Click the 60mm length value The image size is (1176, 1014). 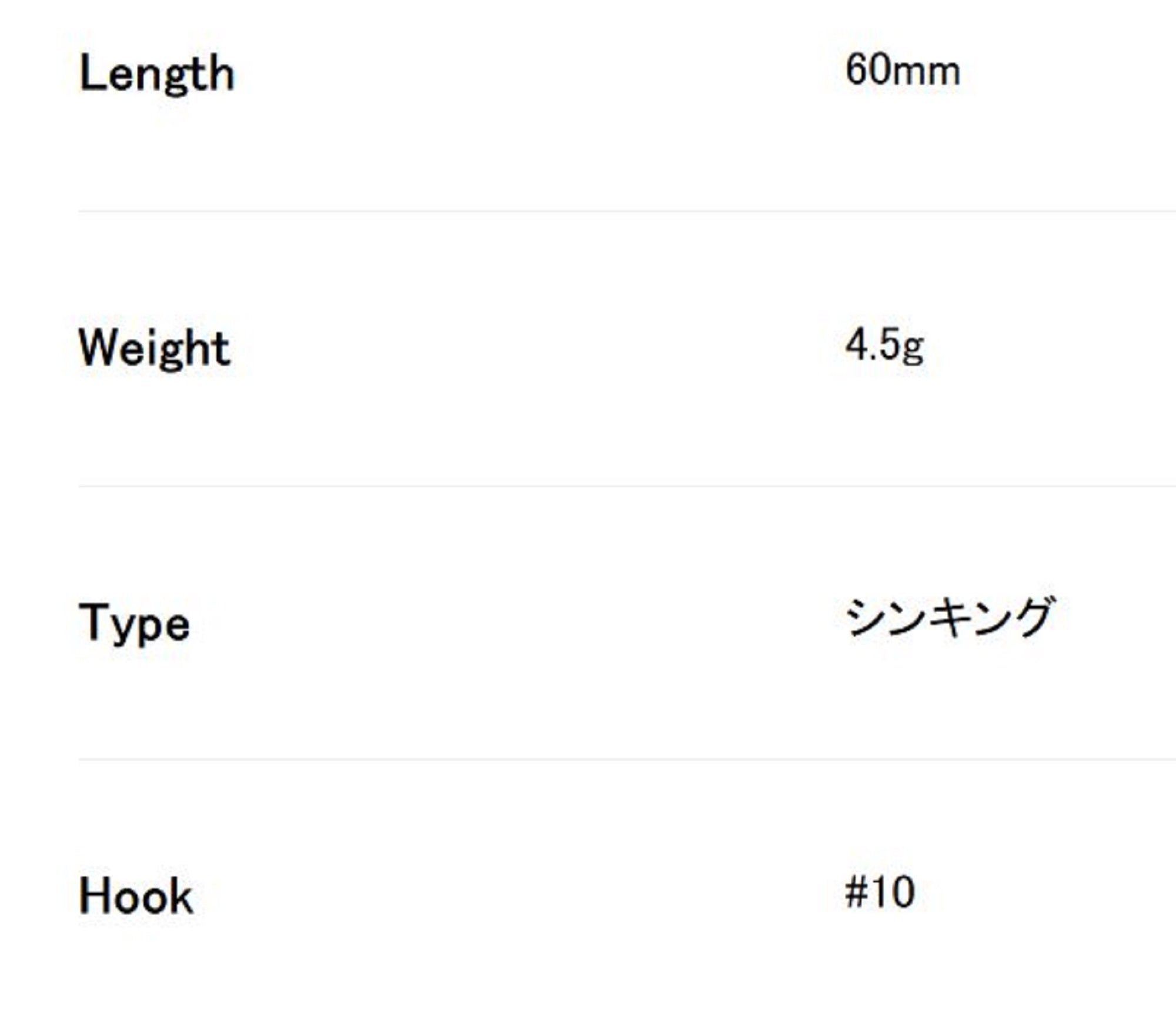tap(902, 71)
